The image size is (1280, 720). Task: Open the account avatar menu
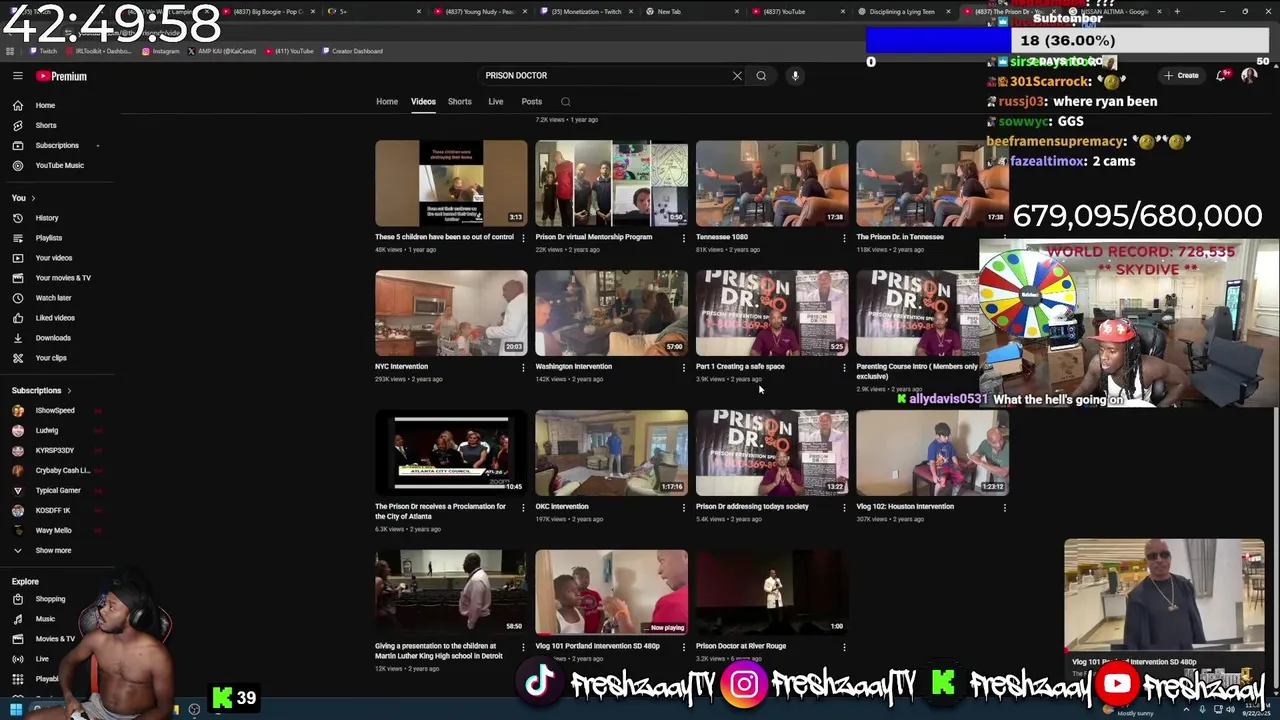1249,76
